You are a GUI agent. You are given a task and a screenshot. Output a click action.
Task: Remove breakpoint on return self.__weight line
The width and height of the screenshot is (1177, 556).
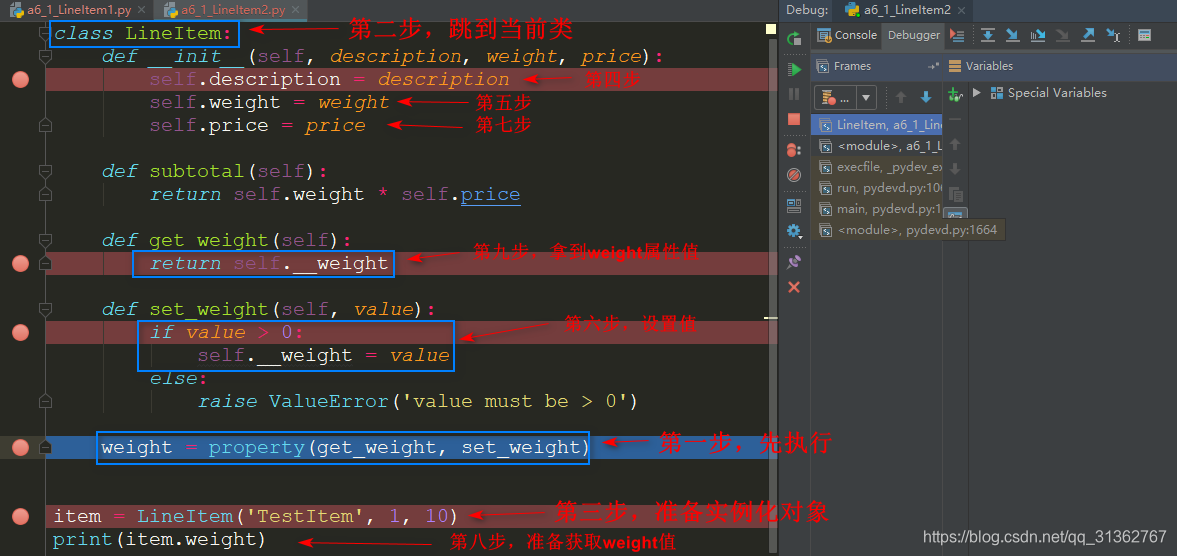coord(20,264)
